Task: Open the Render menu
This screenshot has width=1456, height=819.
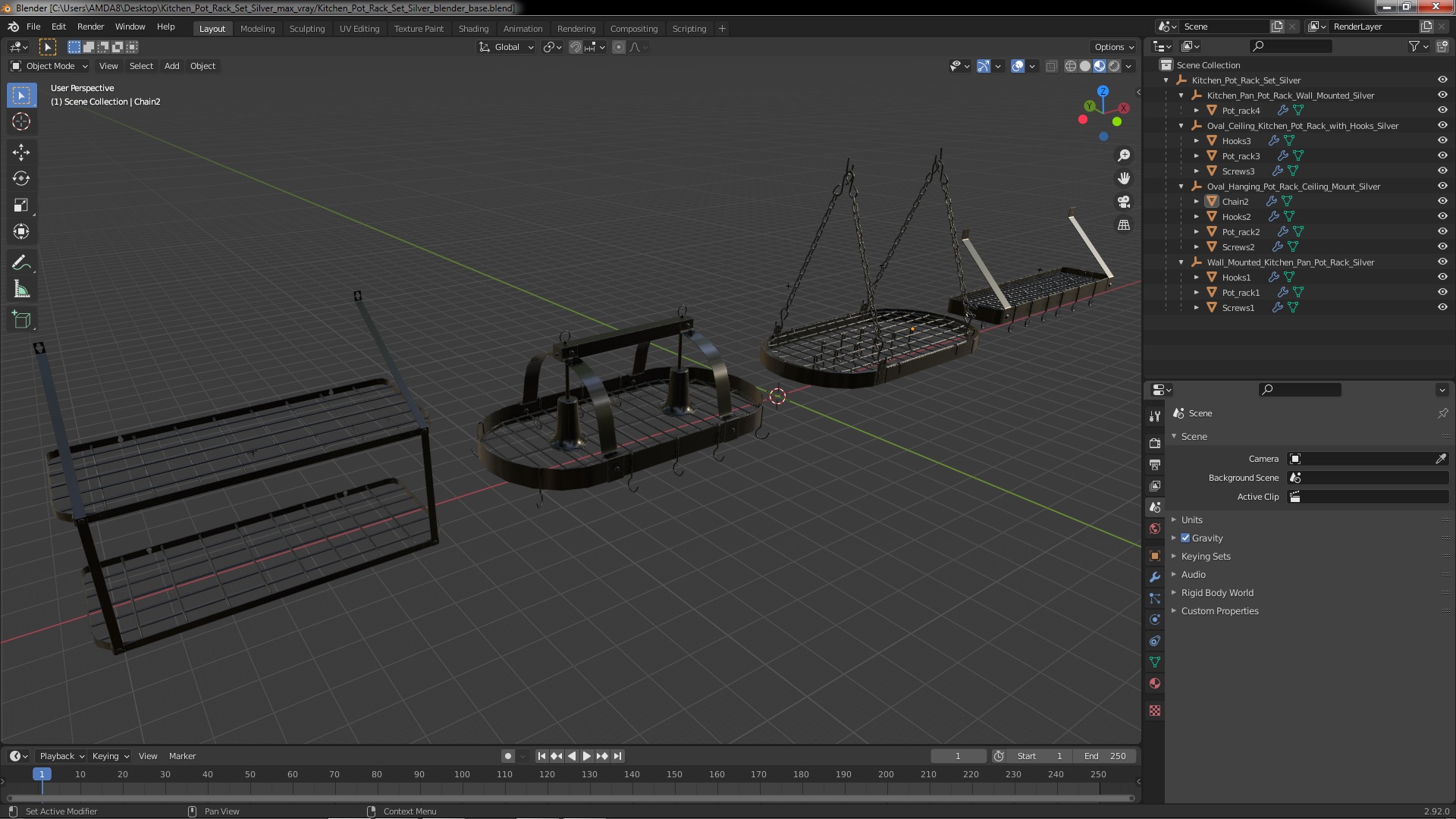Action: click(90, 27)
